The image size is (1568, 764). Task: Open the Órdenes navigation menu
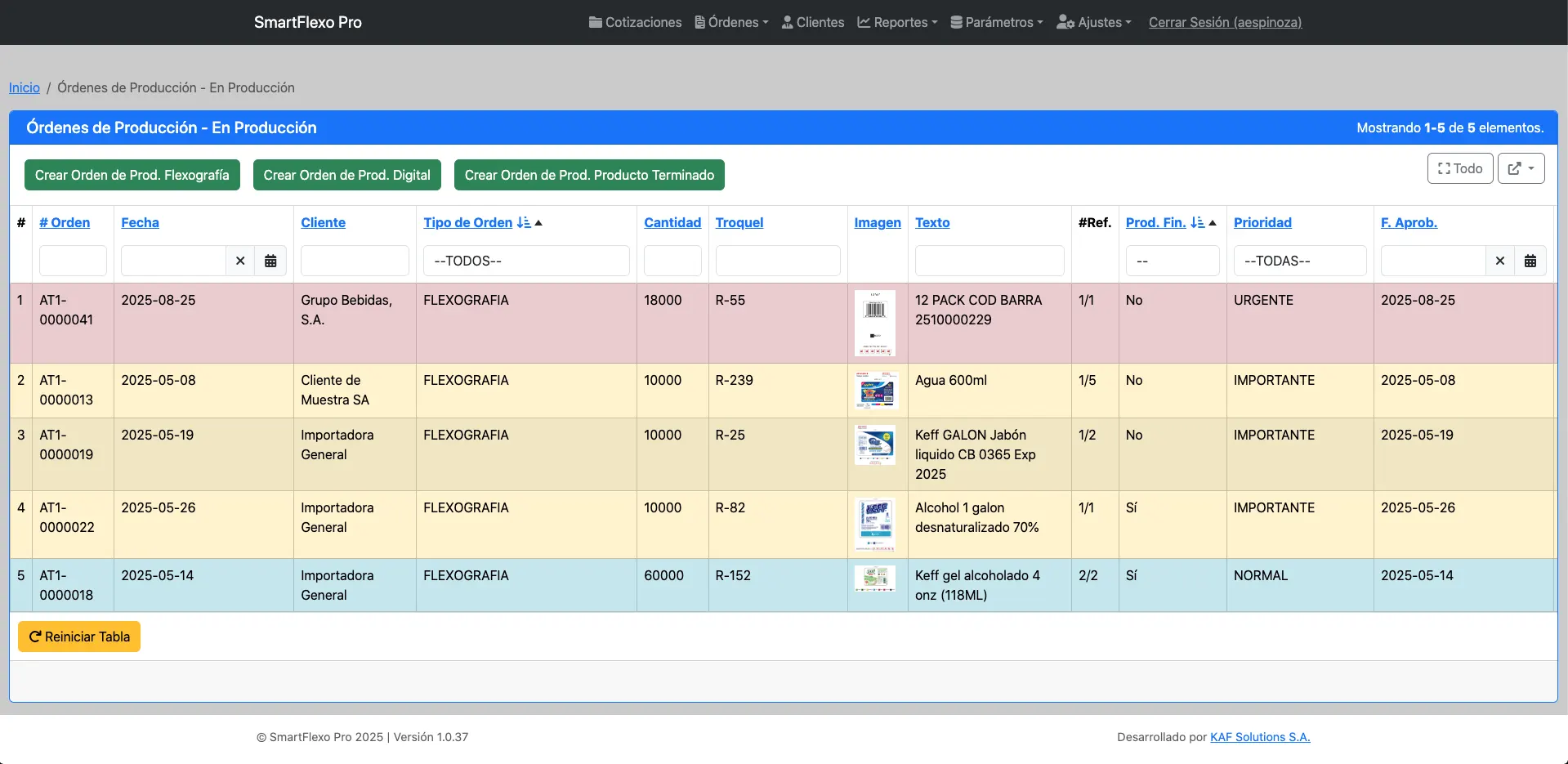coord(731,22)
